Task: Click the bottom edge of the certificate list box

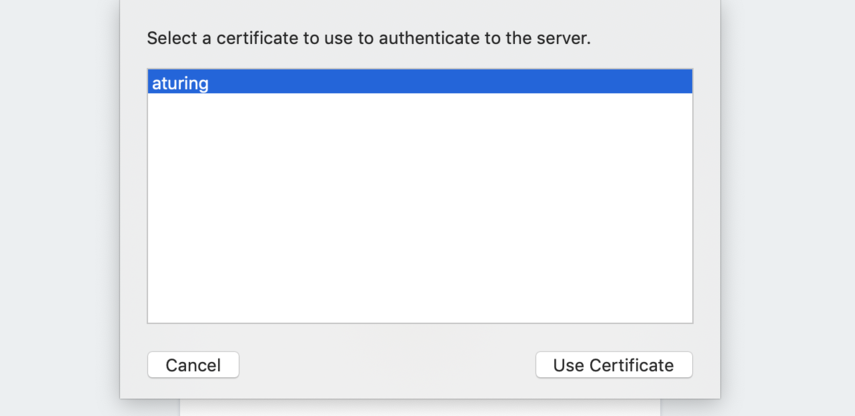Action: tap(420, 322)
